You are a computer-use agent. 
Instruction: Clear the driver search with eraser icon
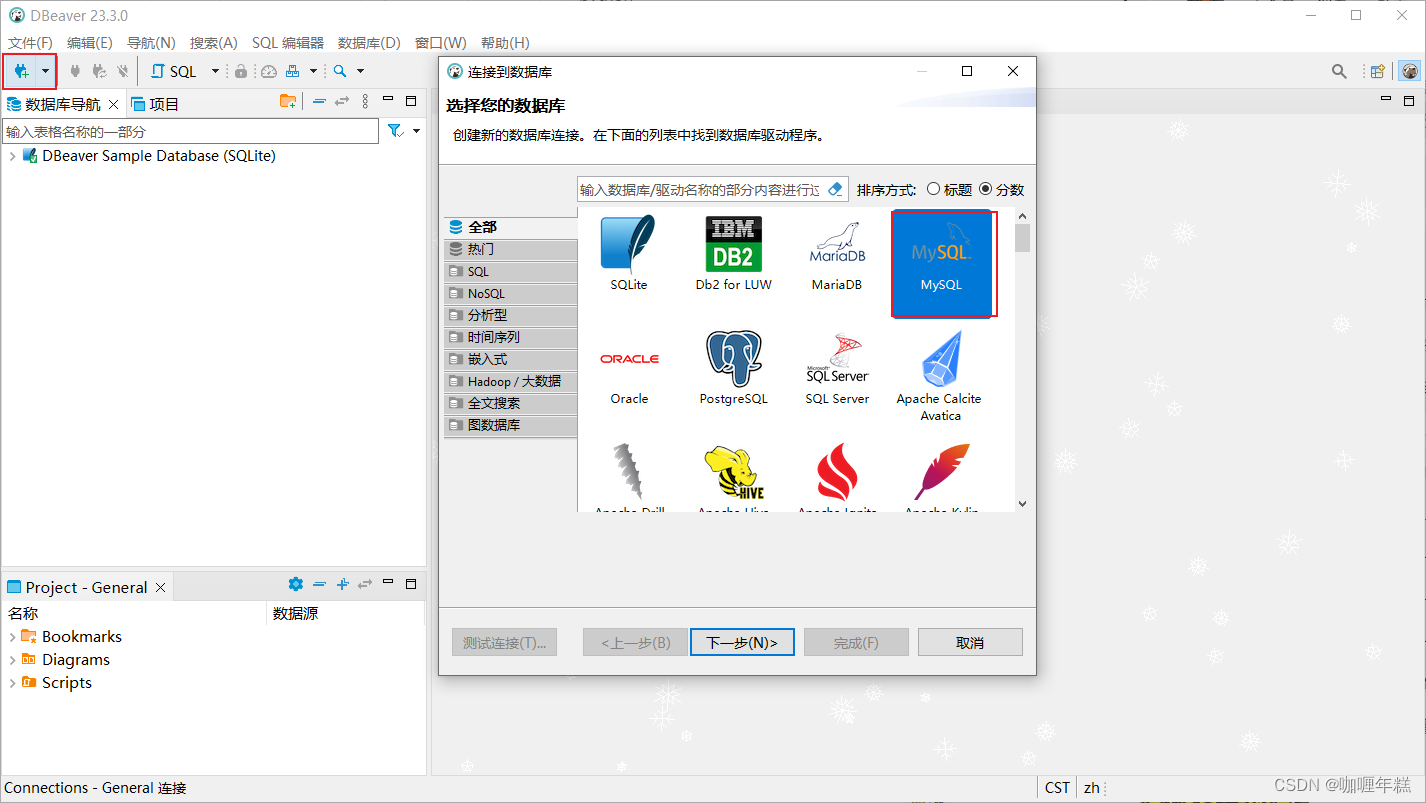(836, 189)
